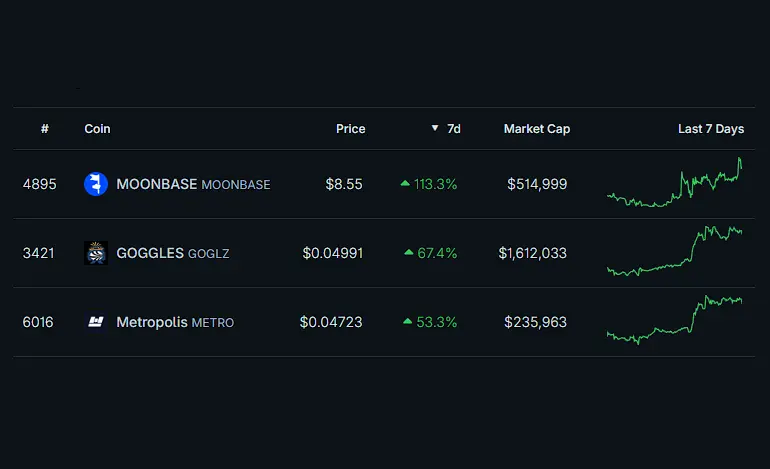Click the Last 7 Days header
Screen dimensions: 770x469
[710, 129]
